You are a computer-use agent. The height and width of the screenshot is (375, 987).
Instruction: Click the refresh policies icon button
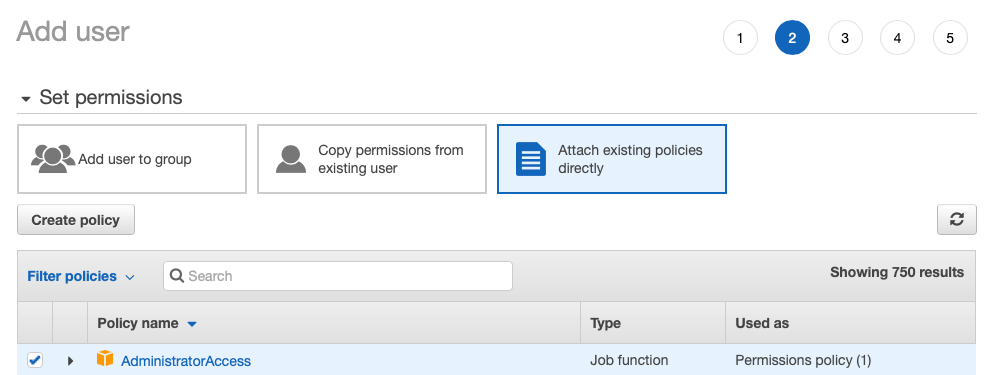[x=956, y=220]
